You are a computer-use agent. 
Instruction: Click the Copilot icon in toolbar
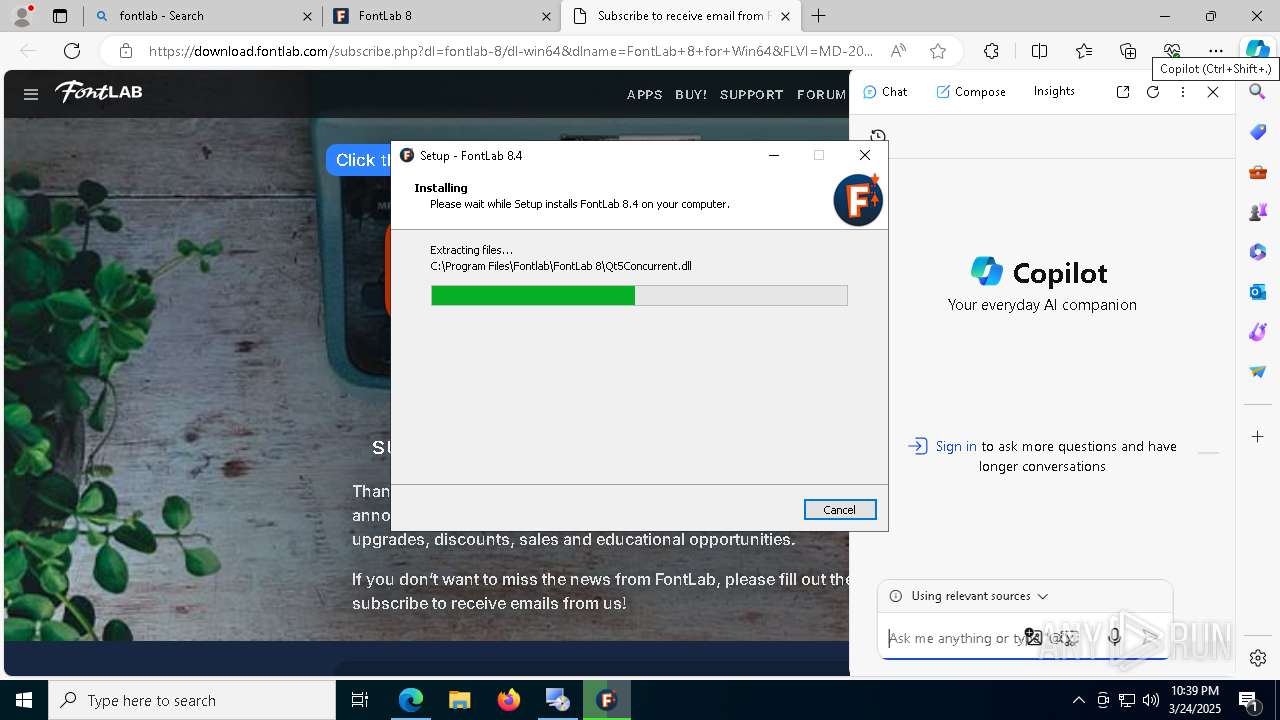pyautogui.click(x=1256, y=50)
